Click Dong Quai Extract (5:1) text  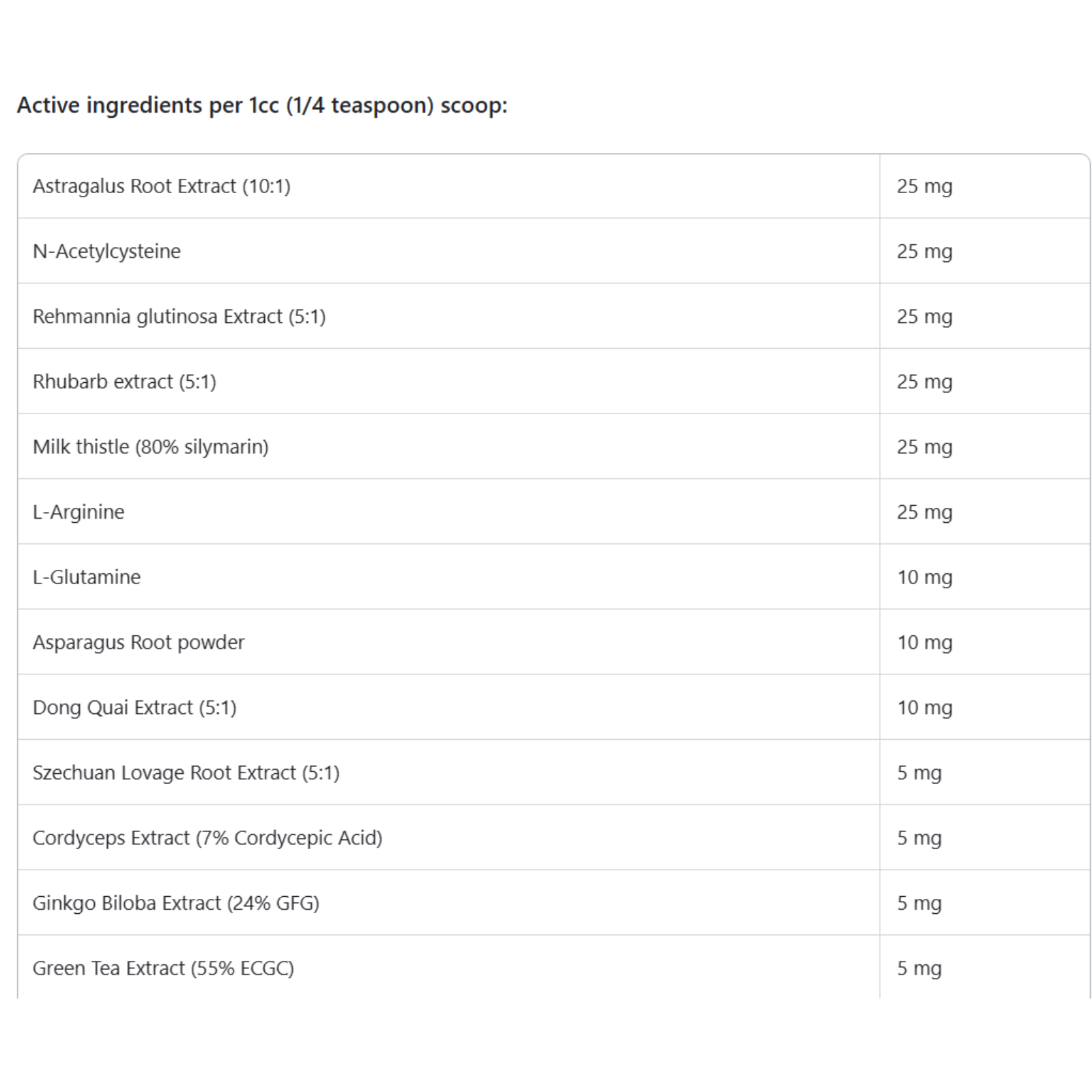click(134, 708)
